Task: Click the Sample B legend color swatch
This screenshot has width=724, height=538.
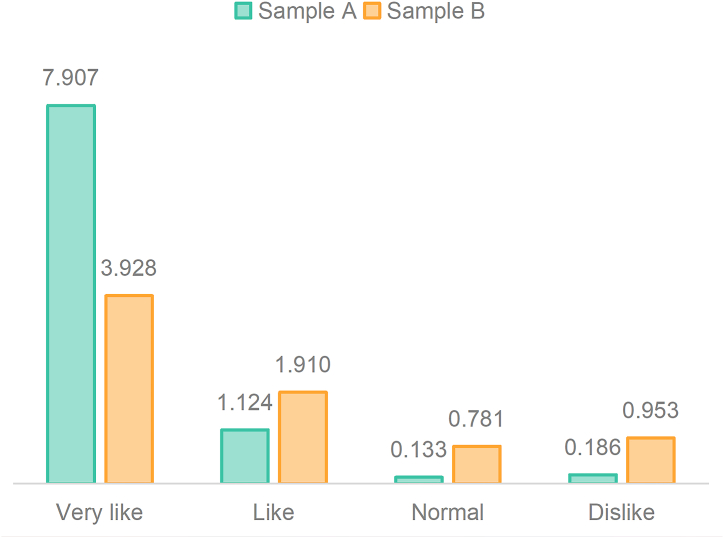Action: click(372, 12)
